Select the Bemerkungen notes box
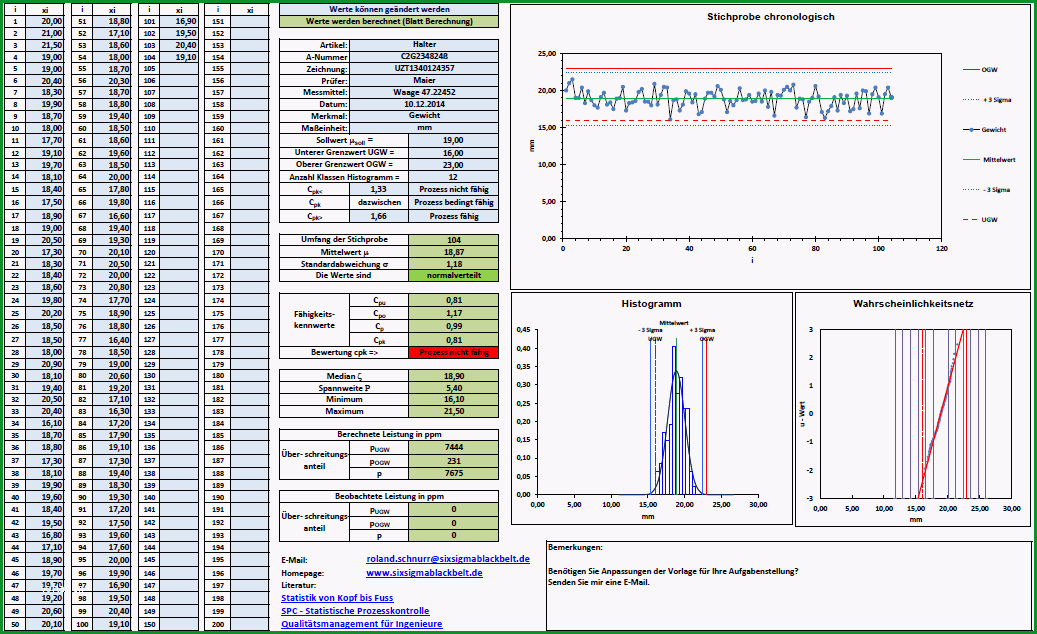Viewport: 1037px width, 634px height. click(788, 586)
